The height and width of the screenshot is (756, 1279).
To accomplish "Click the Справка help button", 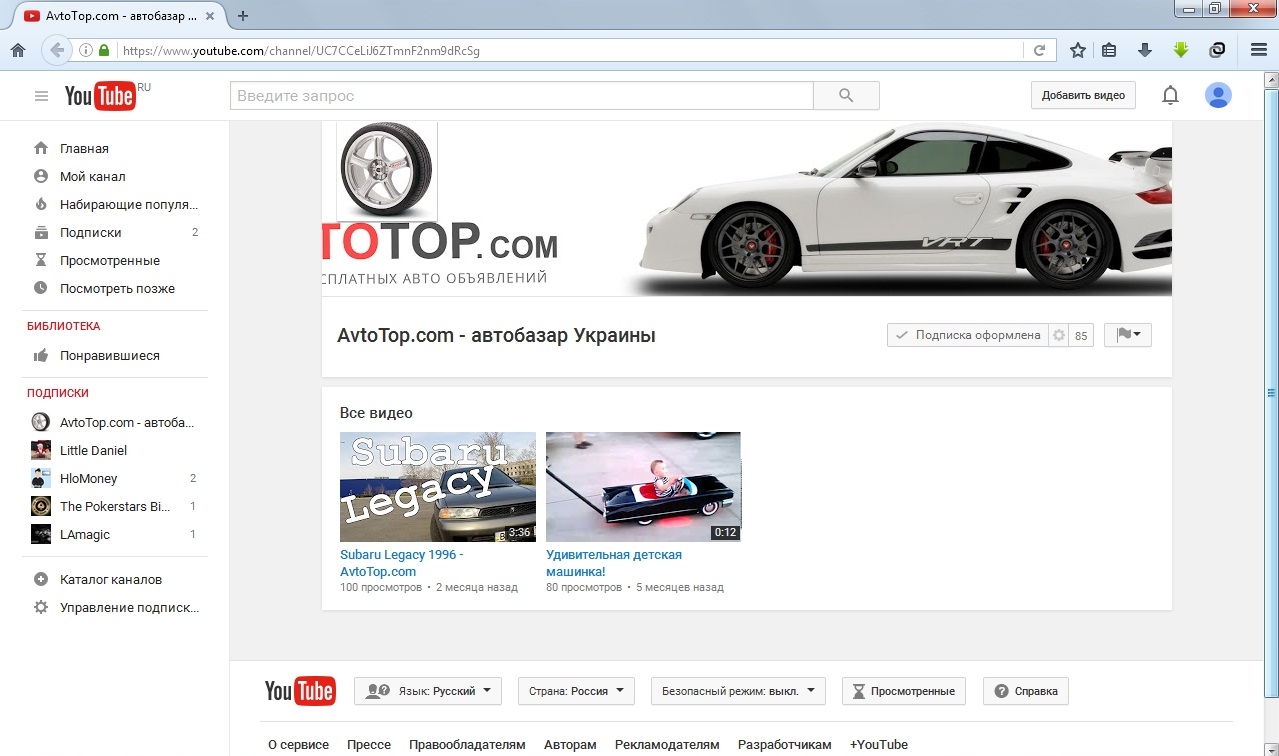I will 1026,691.
